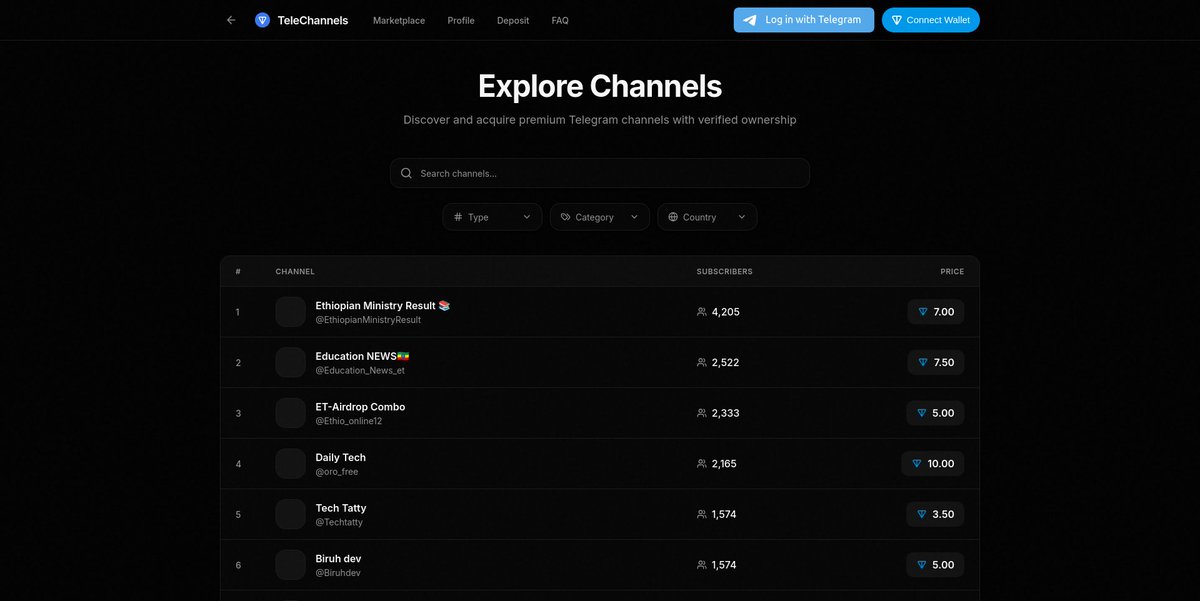Focus the Search channels input field
Viewport: 1200px width, 601px height.
coord(600,173)
